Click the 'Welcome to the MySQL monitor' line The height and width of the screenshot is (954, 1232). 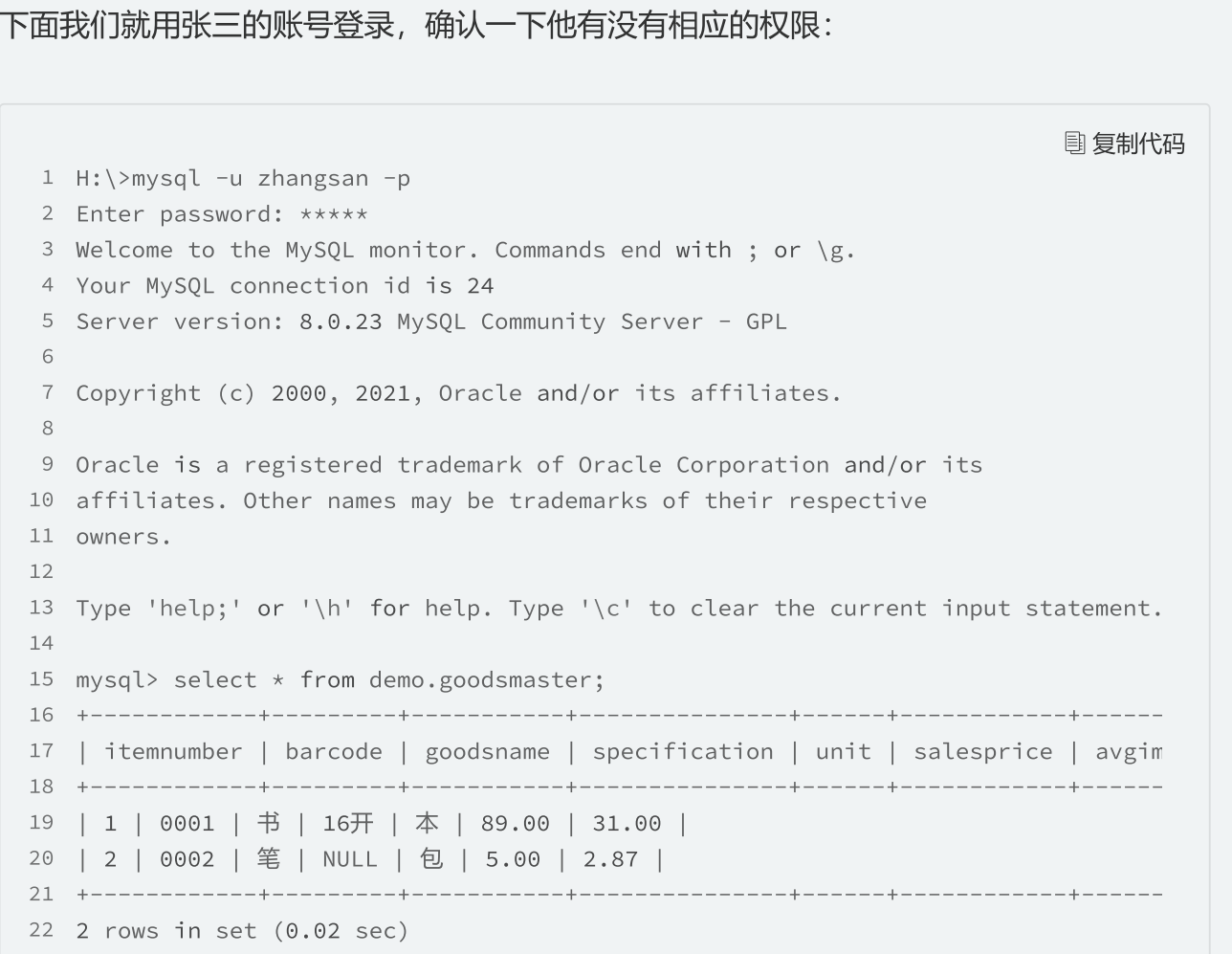click(466, 251)
